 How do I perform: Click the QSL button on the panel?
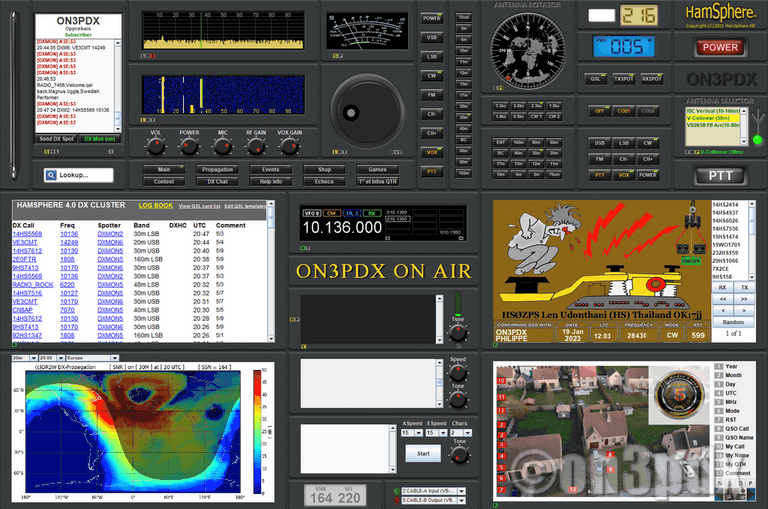[596, 78]
